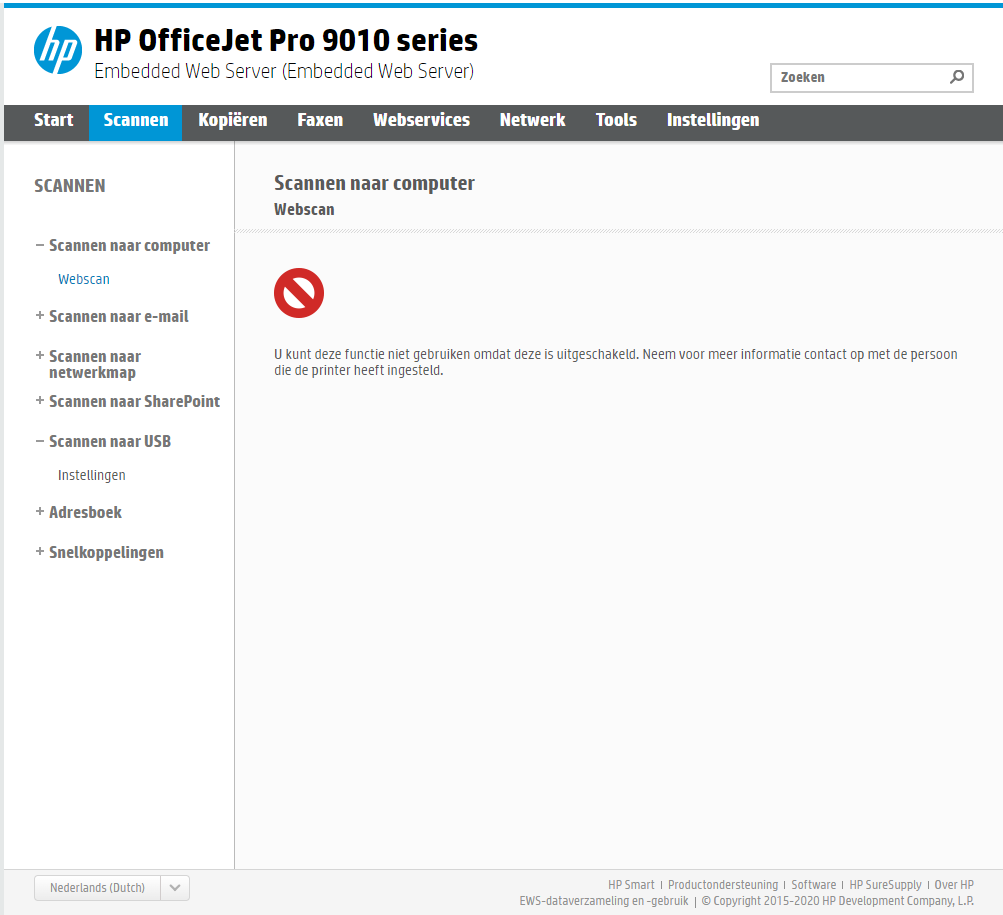Switch to the Kopiëren tab

(x=233, y=120)
